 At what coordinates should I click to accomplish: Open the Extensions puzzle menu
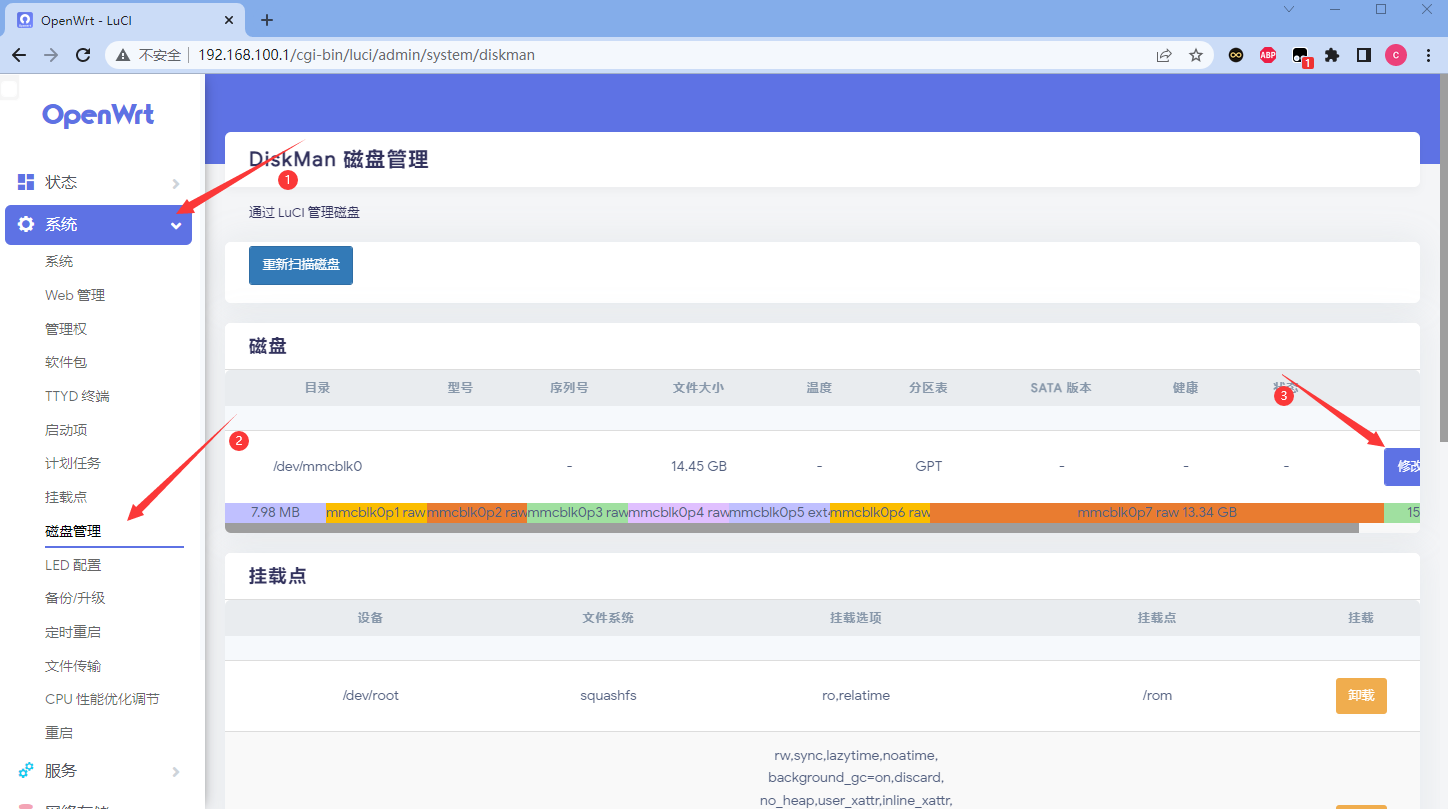(x=1332, y=55)
